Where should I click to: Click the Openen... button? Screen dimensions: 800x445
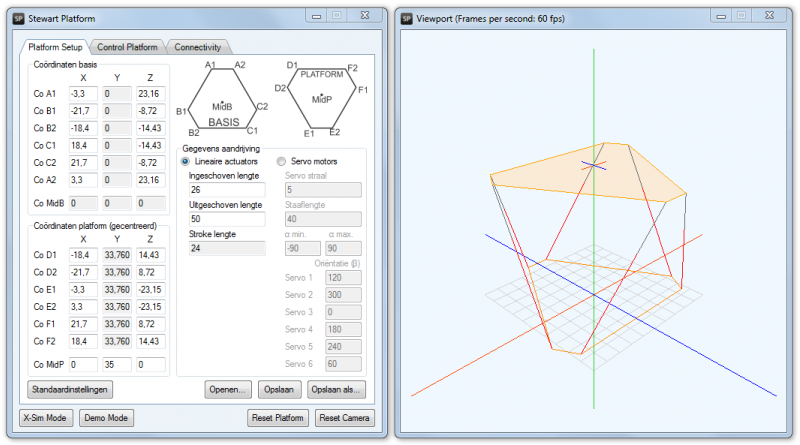pyautogui.click(x=227, y=389)
